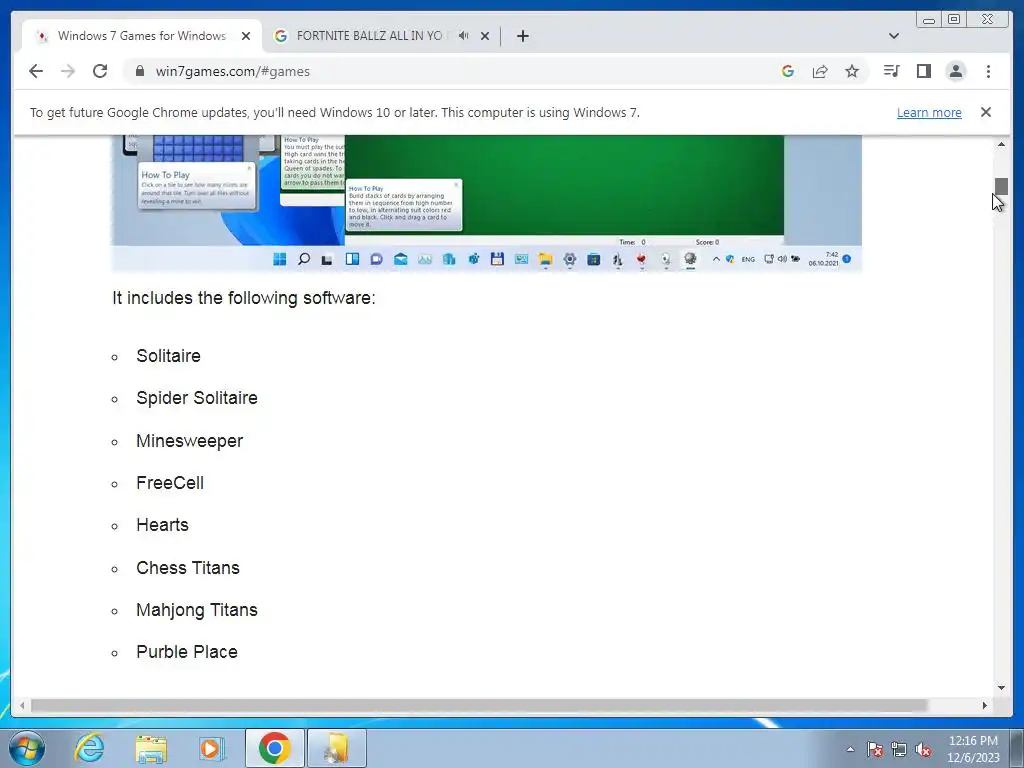Screen dimensions: 1024x768
Task: Open Chrome side panel
Action: point(923,71)
